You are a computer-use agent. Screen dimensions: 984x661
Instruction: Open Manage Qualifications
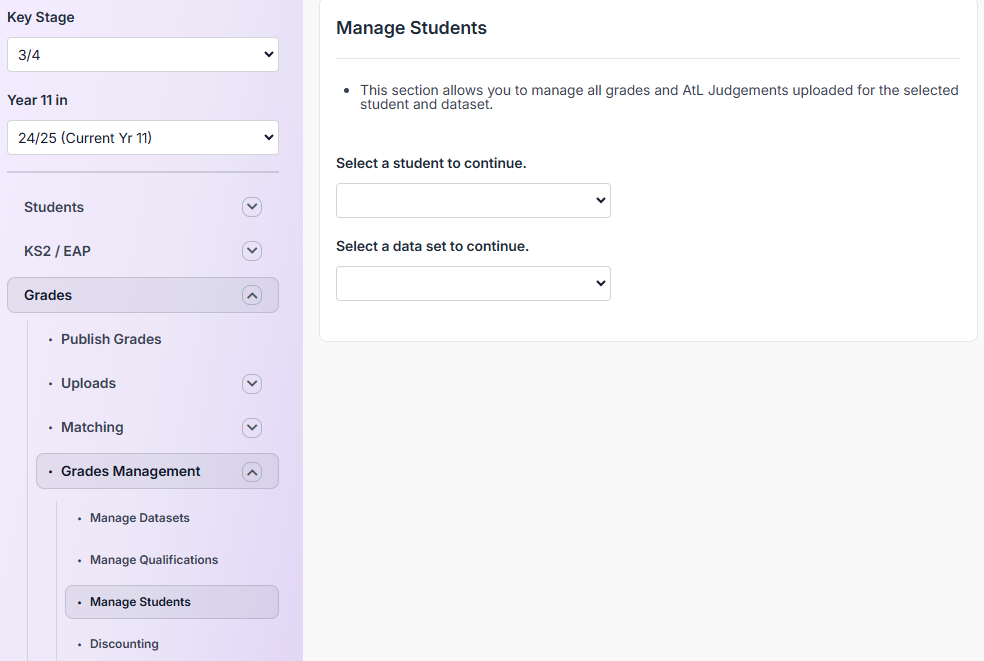154,560
